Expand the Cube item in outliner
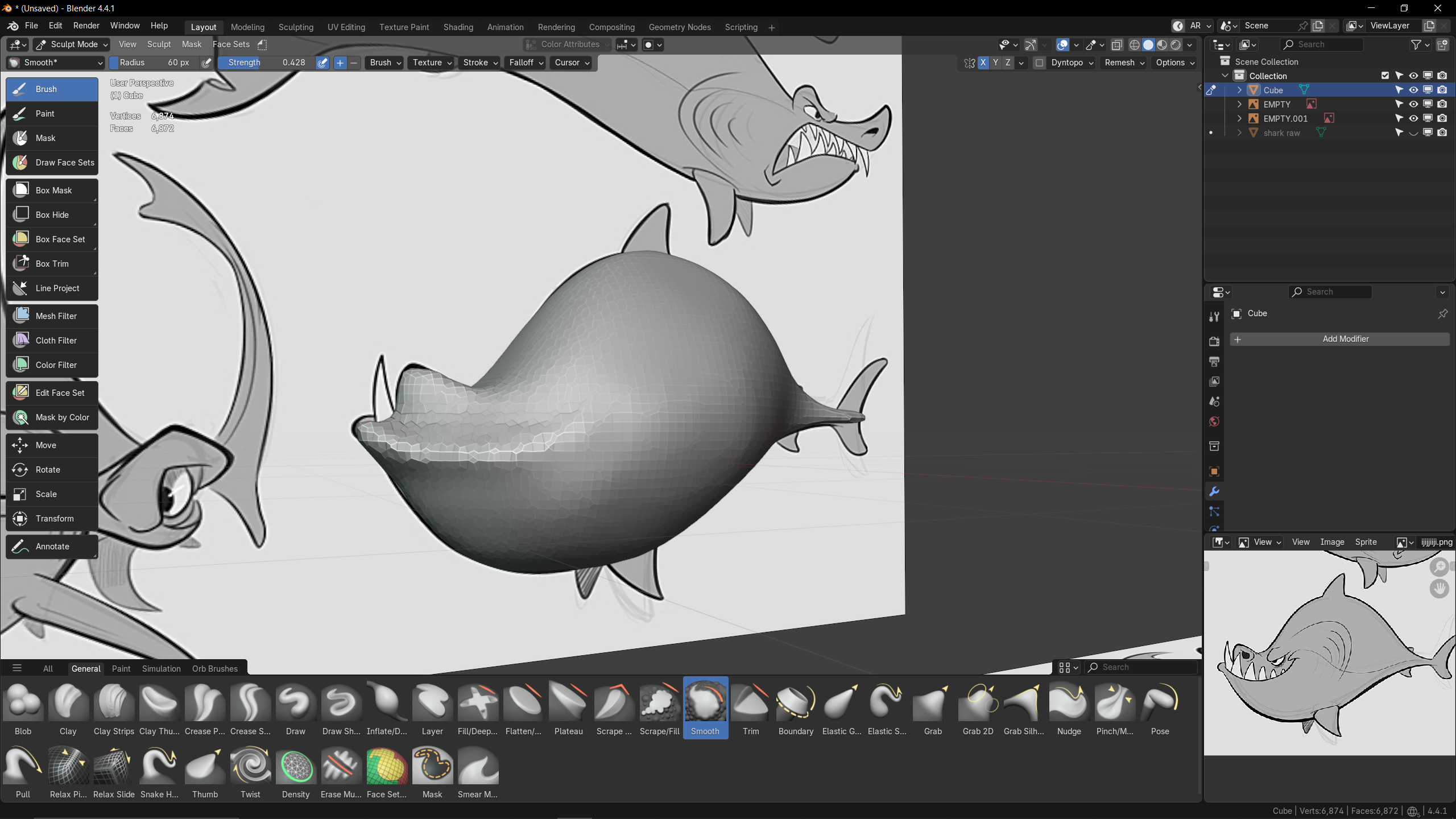Image resolution: width=1456 pixels, height=819 pixels. 1239,90
